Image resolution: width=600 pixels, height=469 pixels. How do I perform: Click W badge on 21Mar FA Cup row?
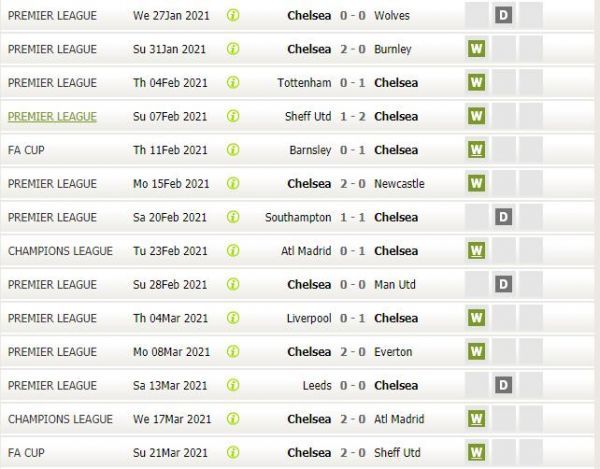point(476,452)
